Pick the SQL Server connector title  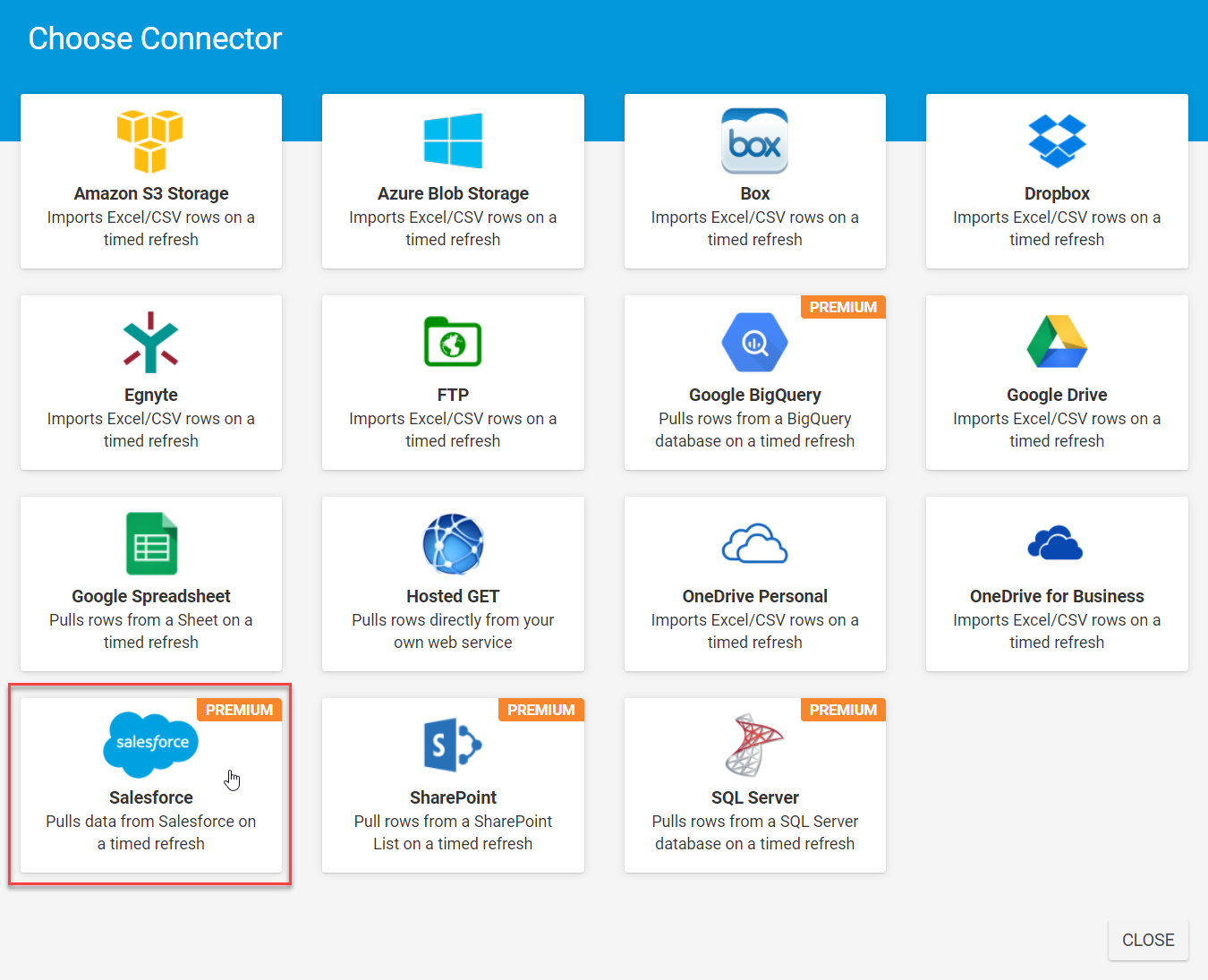(x=755, y=797)
